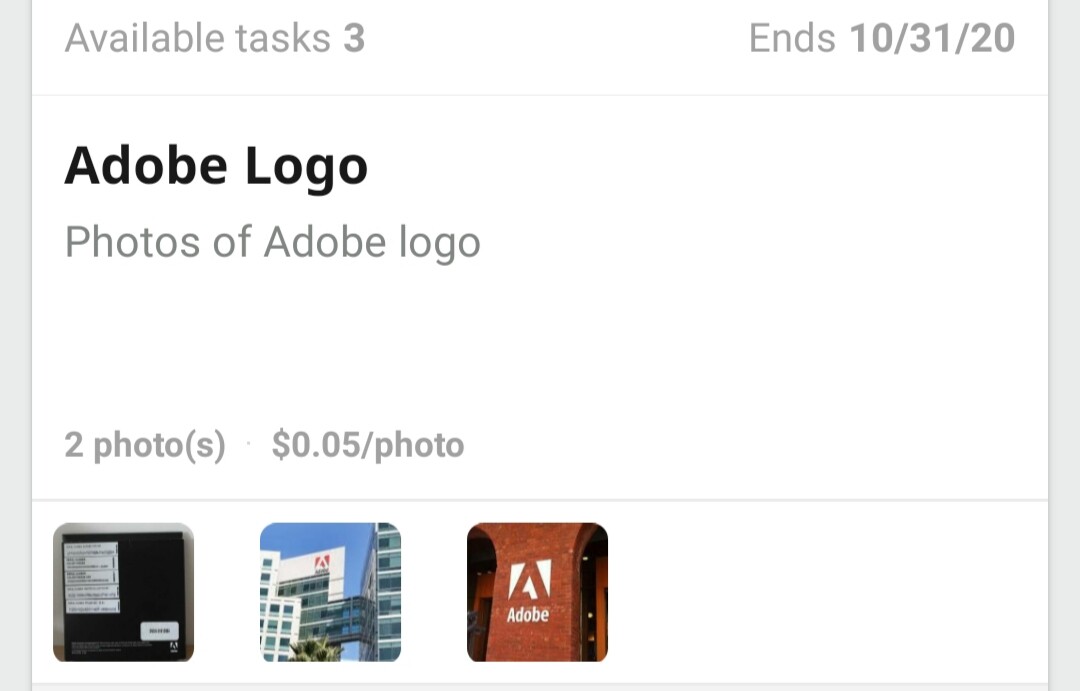
Task: Select the 'Adobe Logo' task title
Action: coord(216,166)
